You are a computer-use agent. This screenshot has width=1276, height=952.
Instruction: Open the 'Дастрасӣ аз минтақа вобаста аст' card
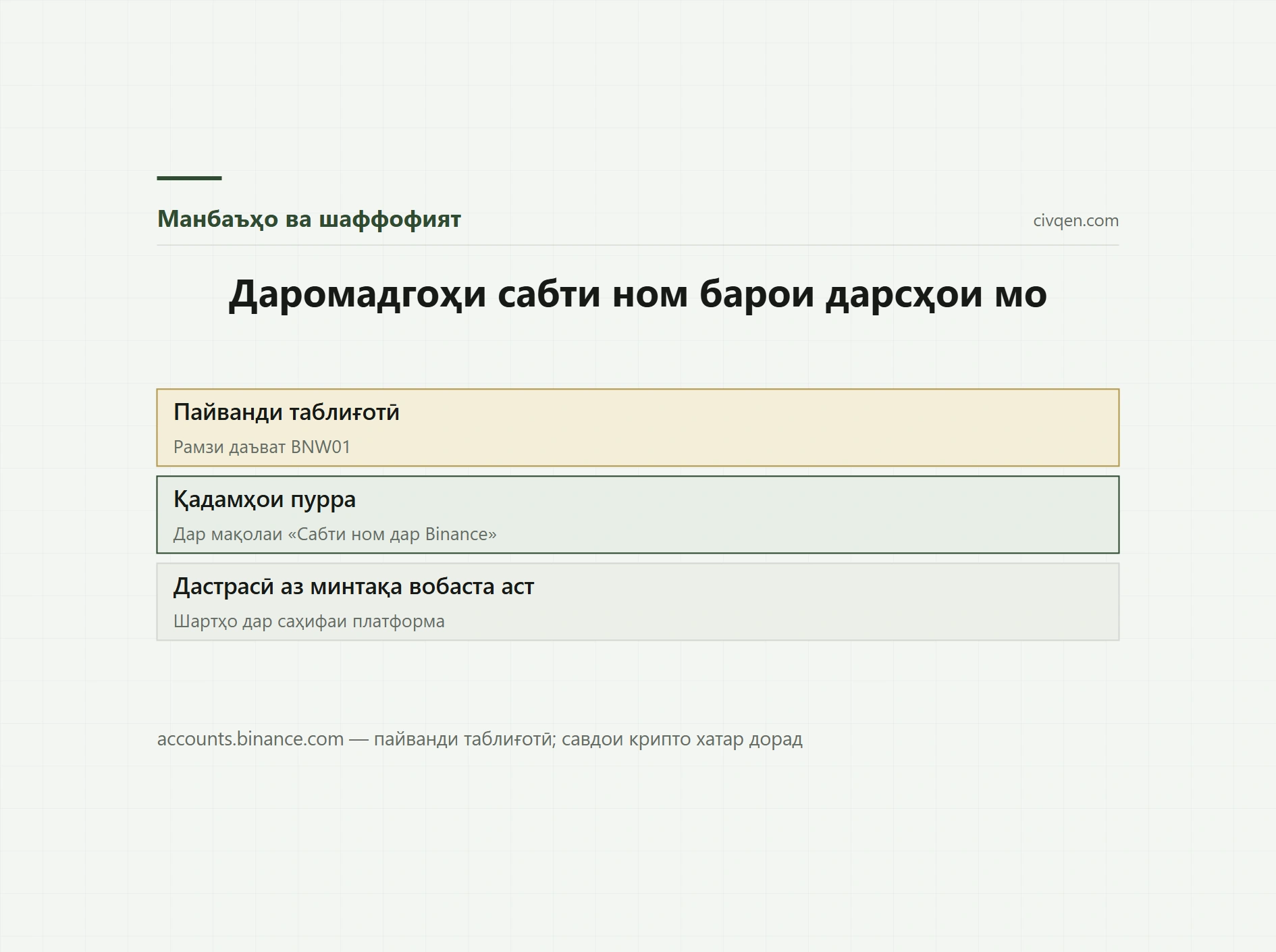coord(637,602)
